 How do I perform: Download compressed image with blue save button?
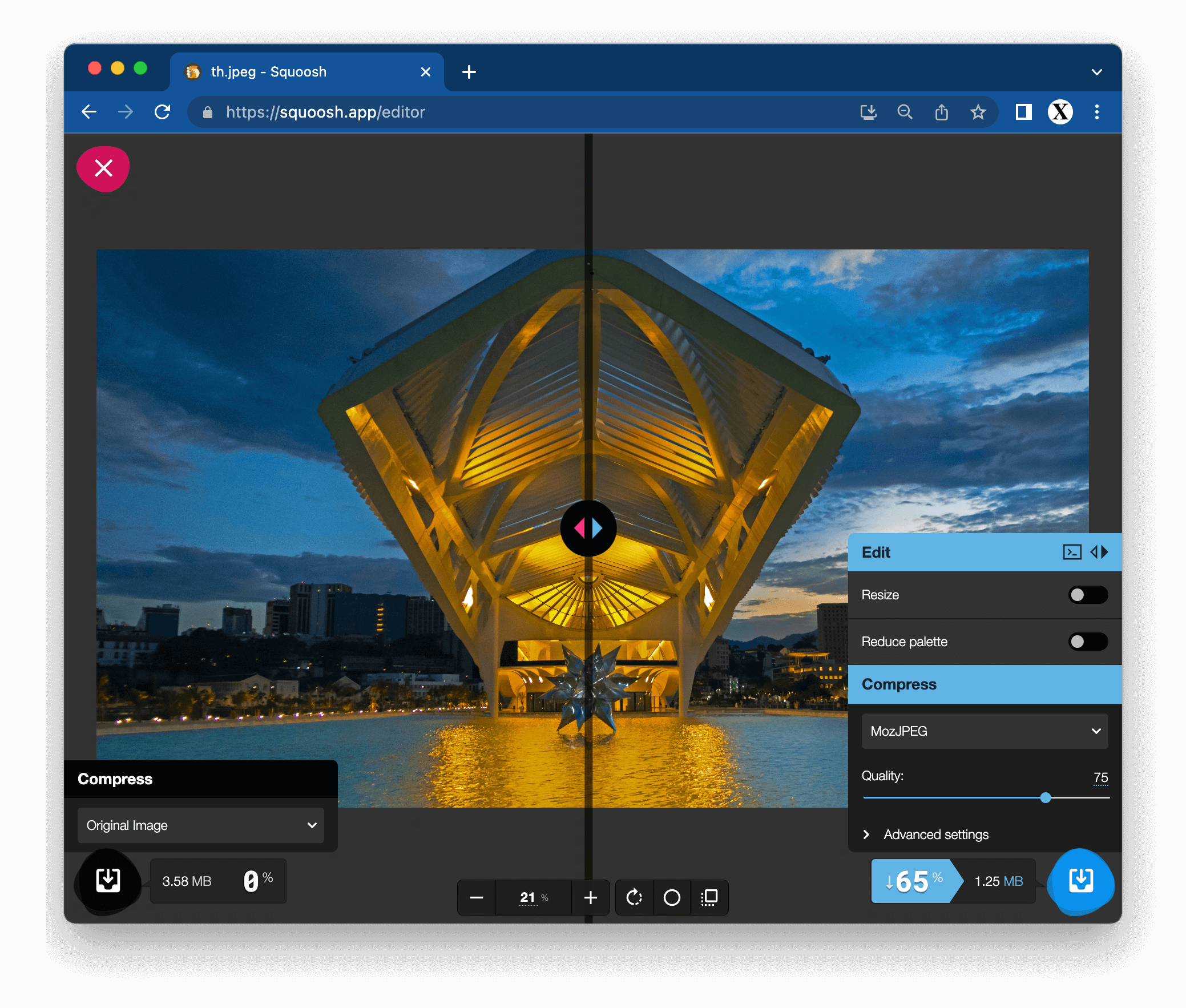click(x=1080, y=881)
